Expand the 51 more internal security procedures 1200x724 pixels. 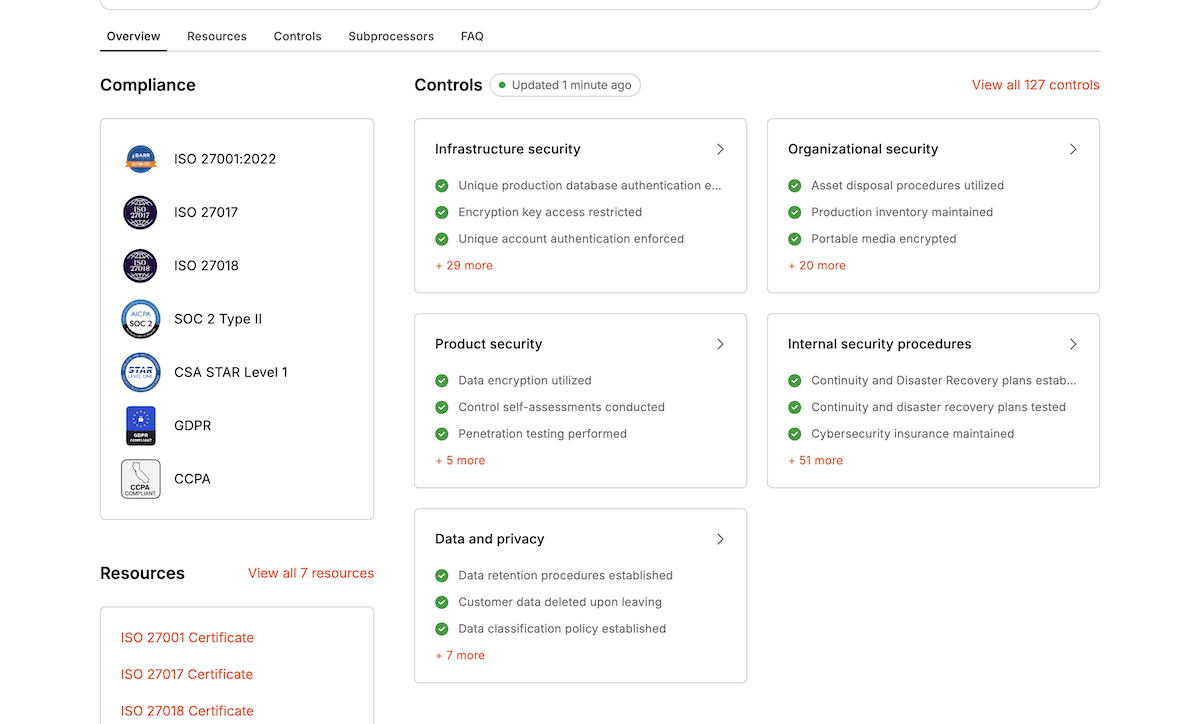[816, 460]
